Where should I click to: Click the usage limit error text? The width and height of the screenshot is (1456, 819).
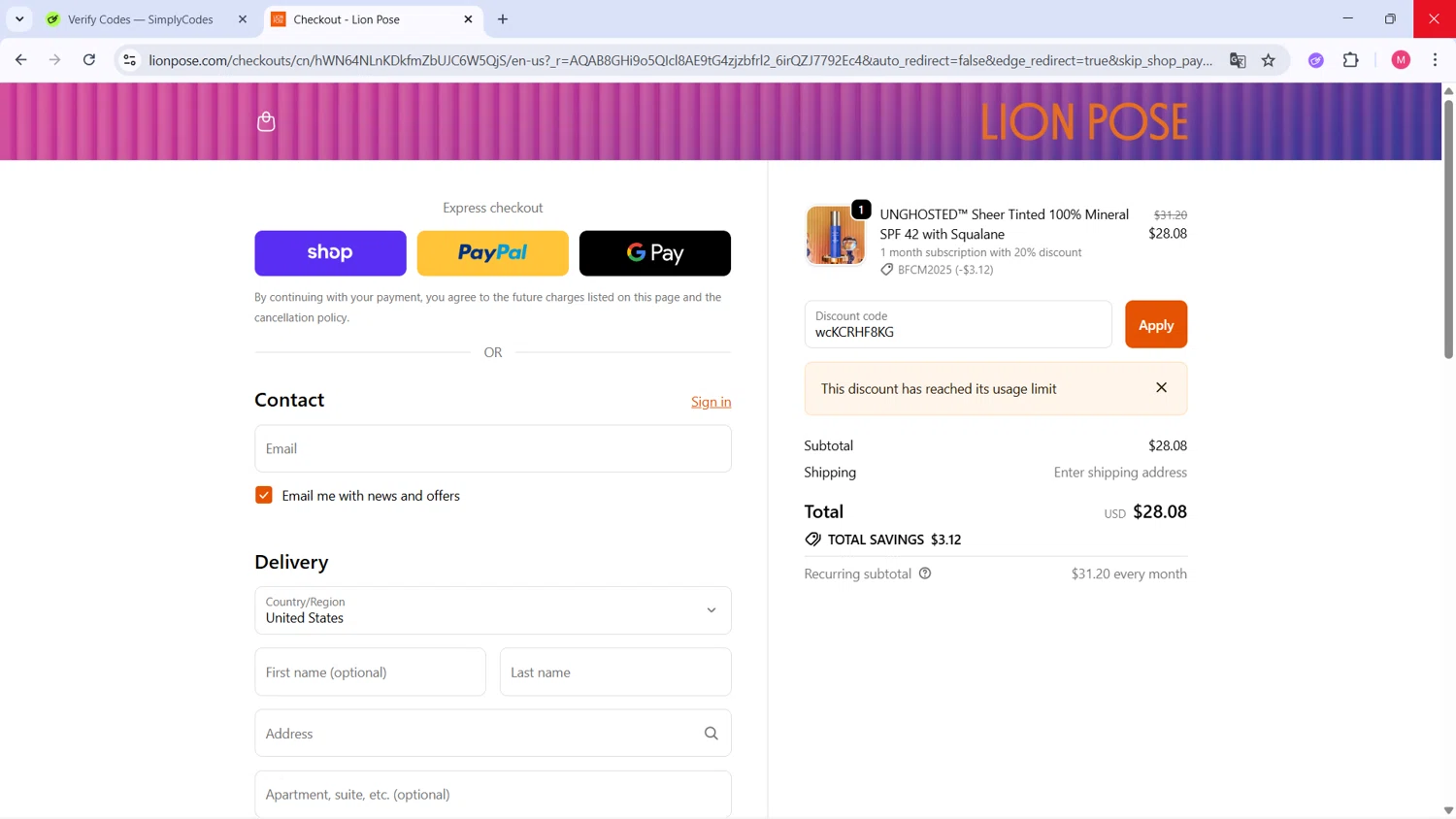pyautogui.click(x=939, y=388)
